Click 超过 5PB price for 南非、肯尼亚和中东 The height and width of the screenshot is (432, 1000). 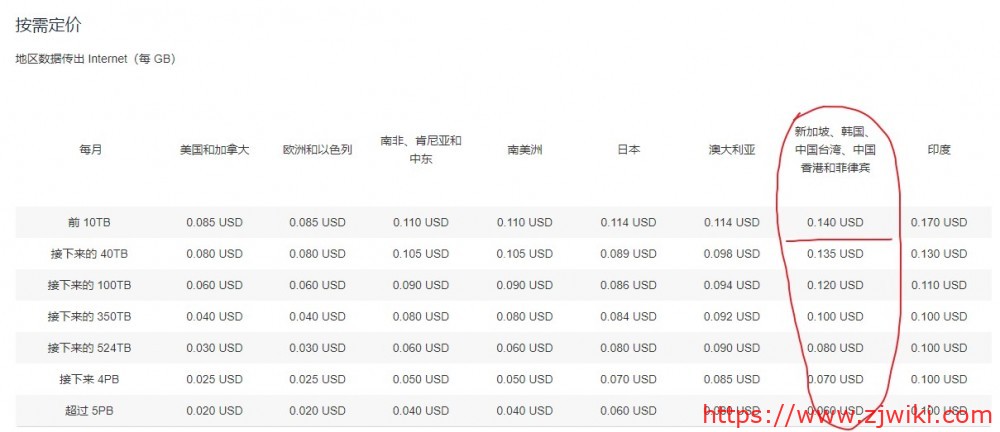pyautogui.click(x=421, y=411)
